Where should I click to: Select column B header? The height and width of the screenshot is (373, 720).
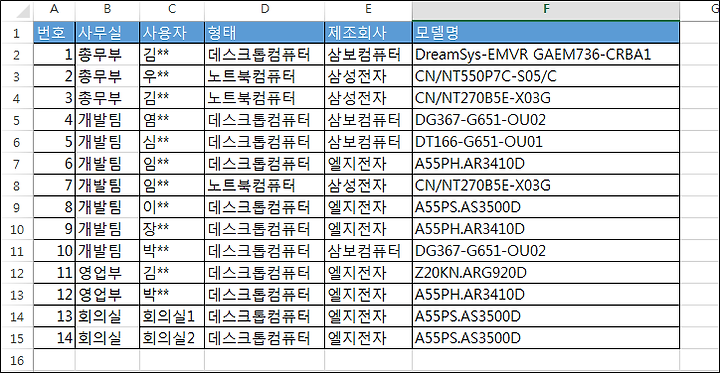click(x=107, y=10)
